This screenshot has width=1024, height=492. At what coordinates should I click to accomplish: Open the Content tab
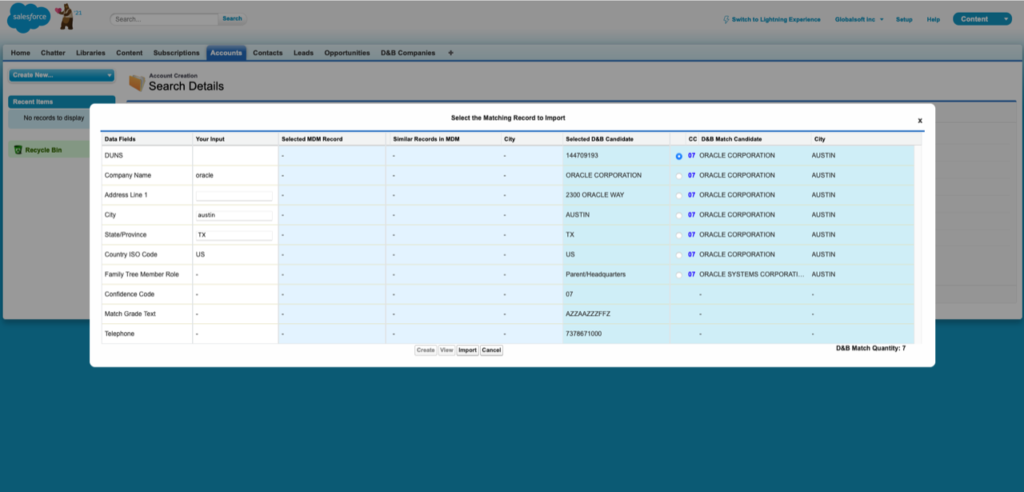tap(129, 53)
